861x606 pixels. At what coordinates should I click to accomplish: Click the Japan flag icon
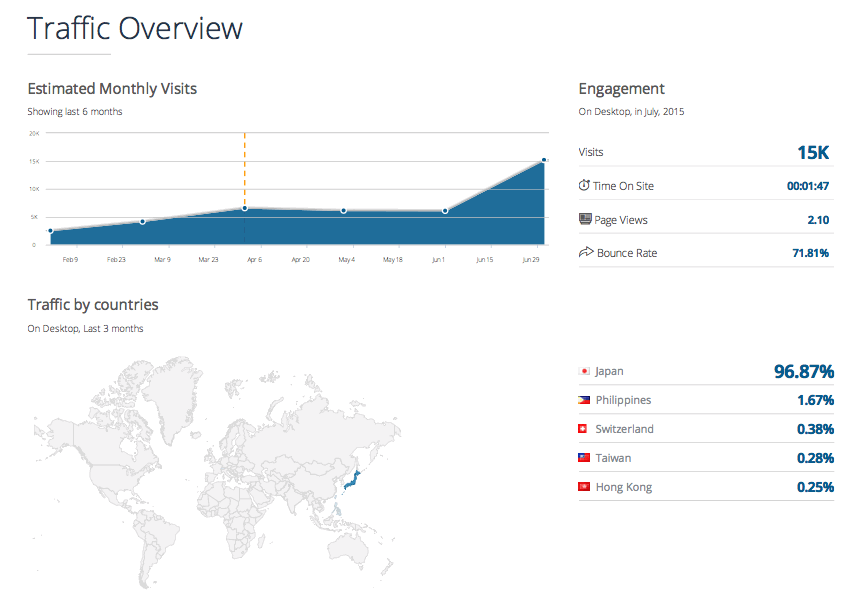tap(584, 371)
